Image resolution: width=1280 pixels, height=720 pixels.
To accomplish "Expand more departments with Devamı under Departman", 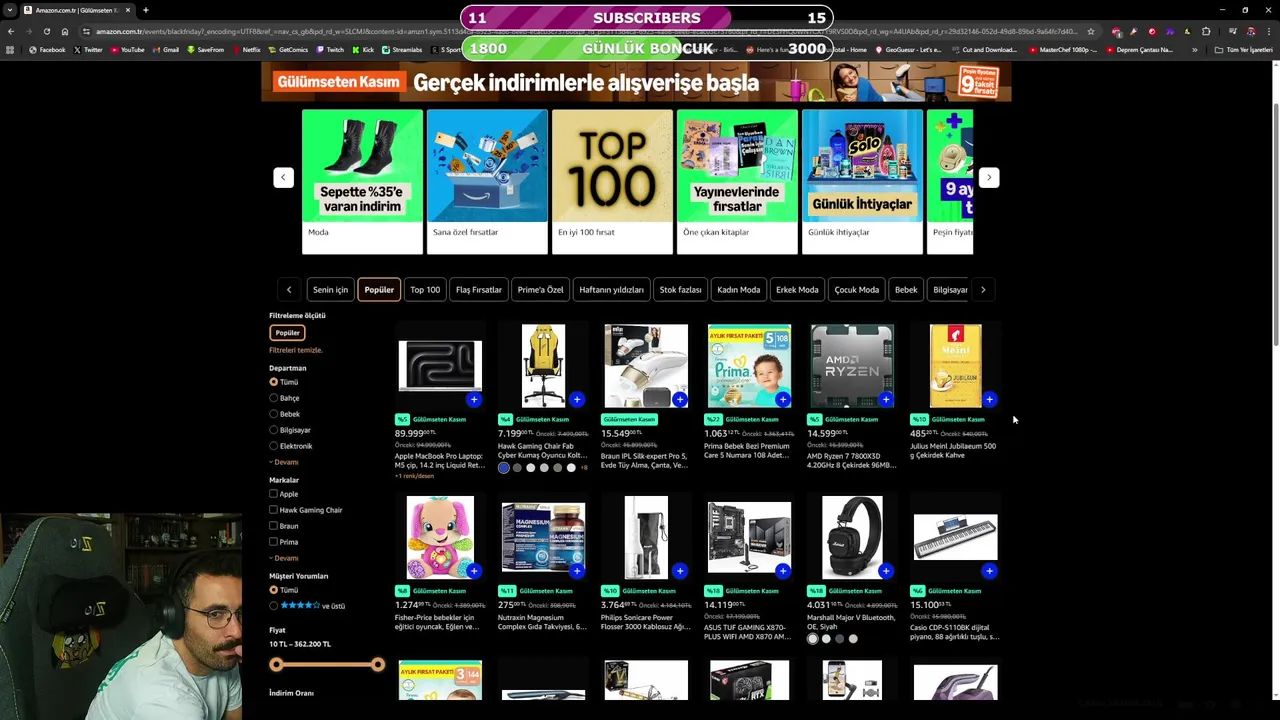I will point(284,462).
